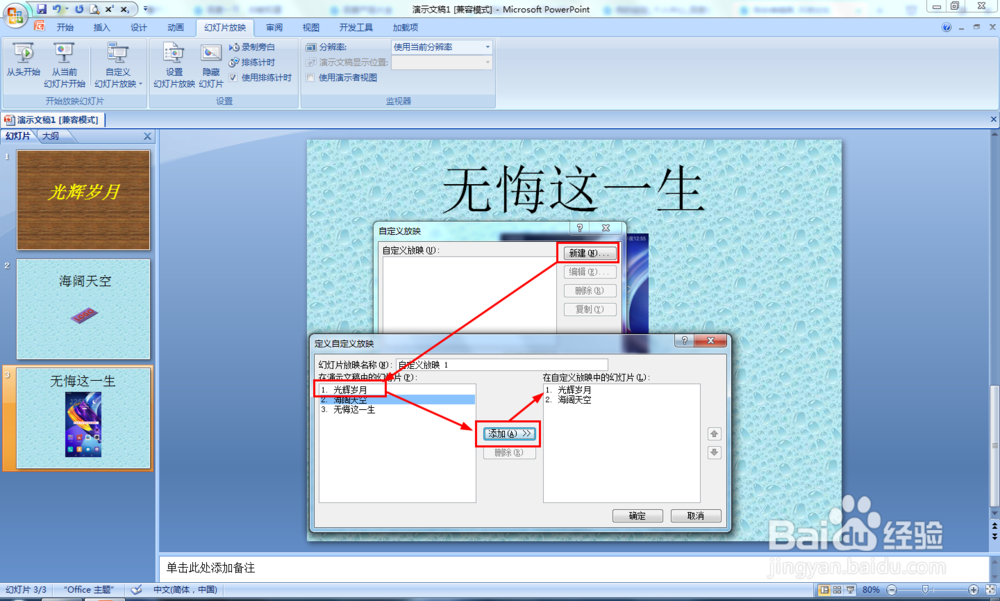
Task: Apply superscript from quick access toolbar
Action: pyautogui.click(x=110, y=9)
